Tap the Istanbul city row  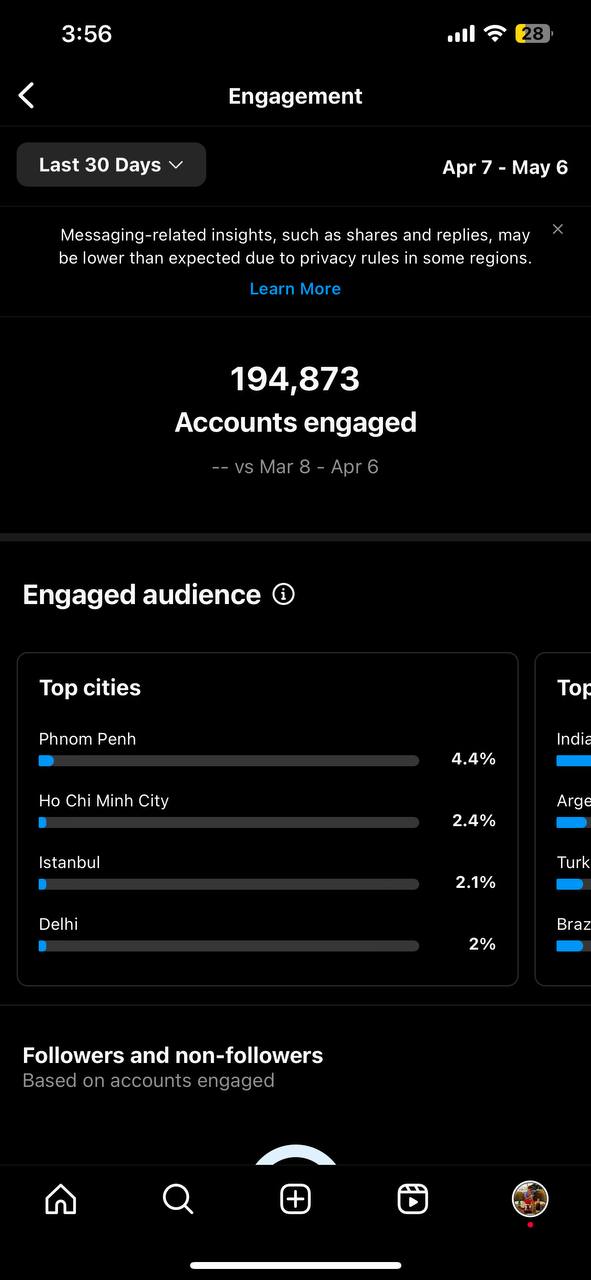267,872
